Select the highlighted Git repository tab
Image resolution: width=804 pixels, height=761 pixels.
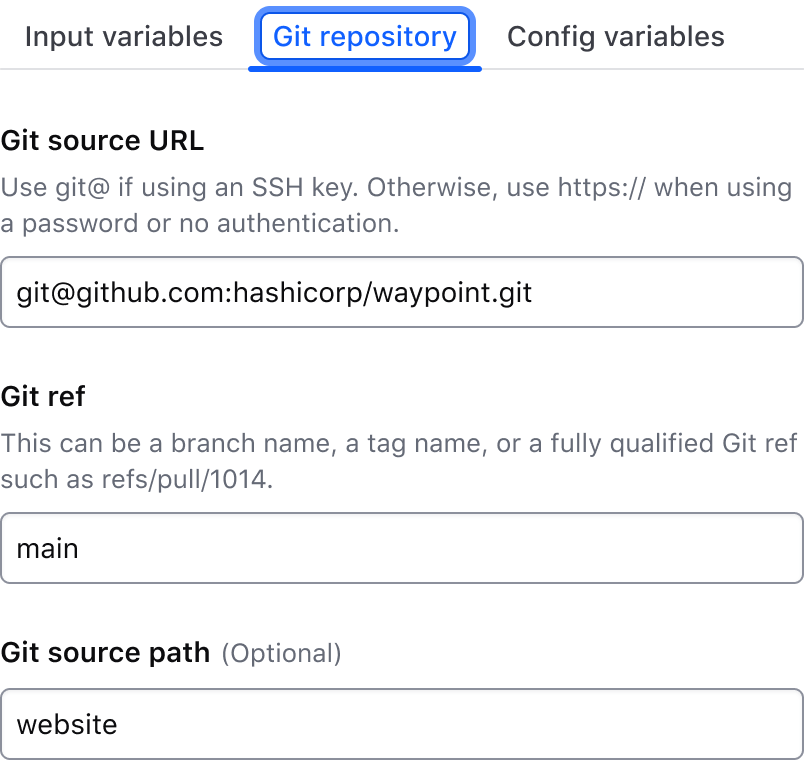tap(364, 36)
